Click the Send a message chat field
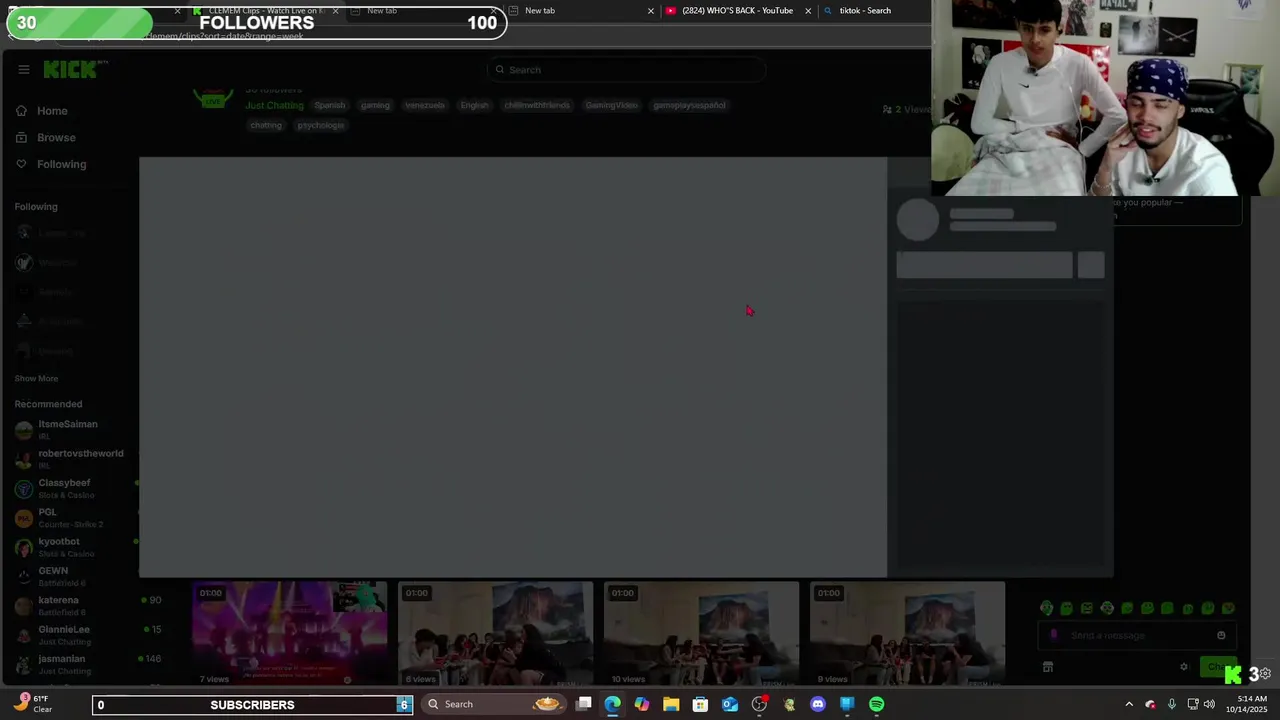 [x=1136, y=636]
